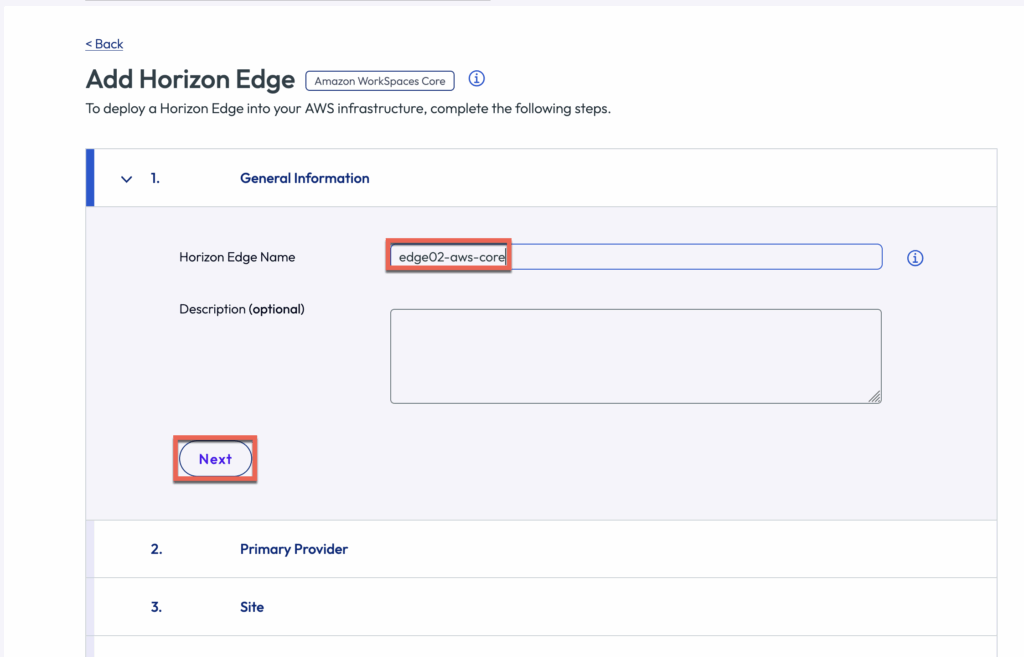Click the Horizon Edge Name label

point(237,257)
